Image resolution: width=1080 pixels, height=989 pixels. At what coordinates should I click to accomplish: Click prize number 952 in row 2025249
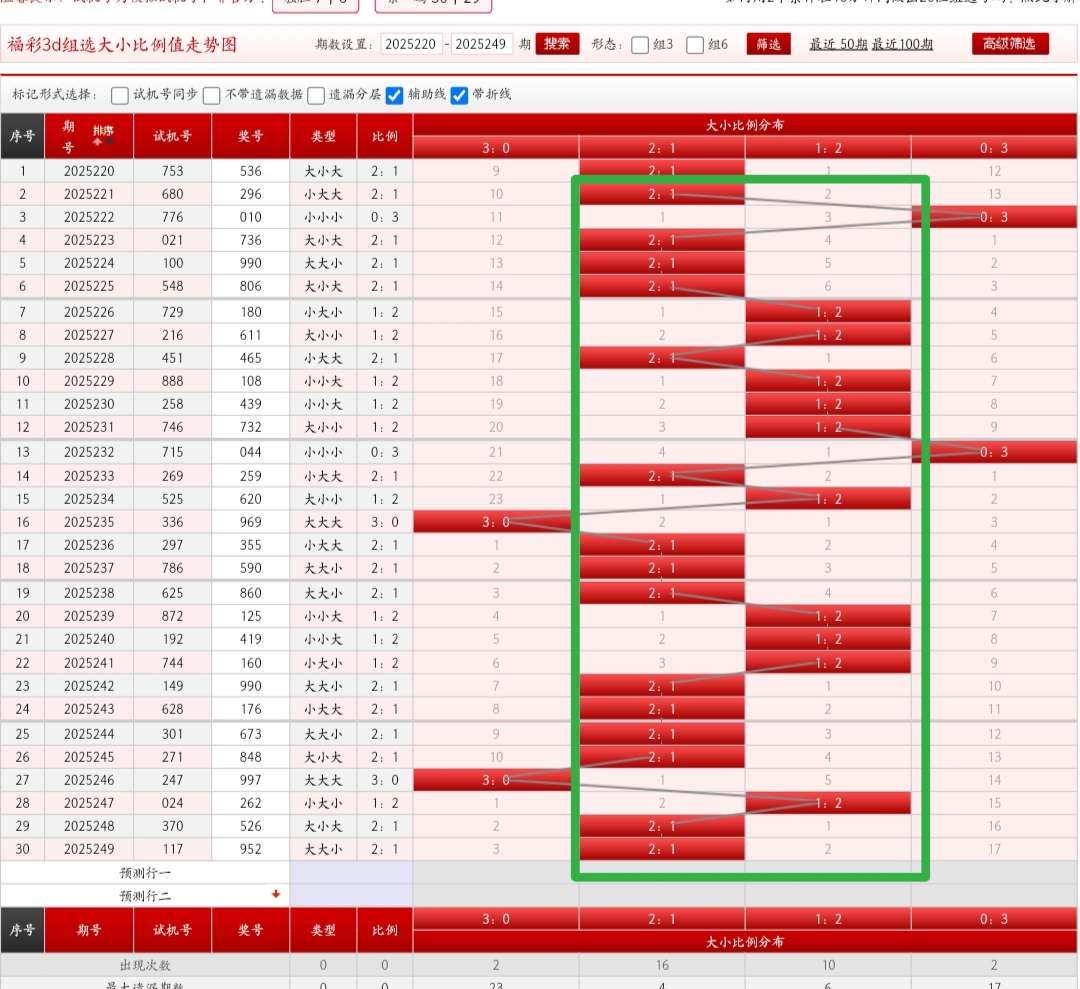[251, 849]
